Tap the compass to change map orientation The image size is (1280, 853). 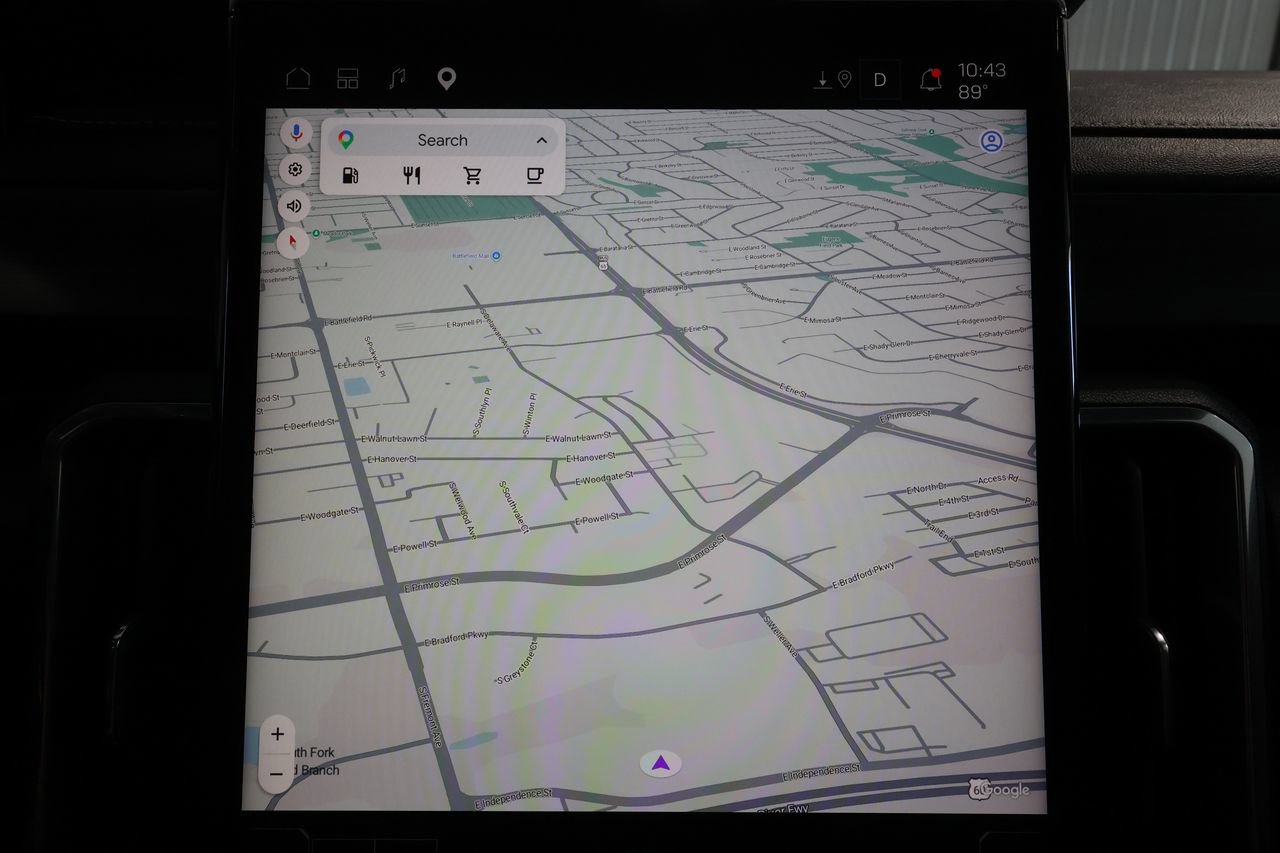(x=293, y=242)
